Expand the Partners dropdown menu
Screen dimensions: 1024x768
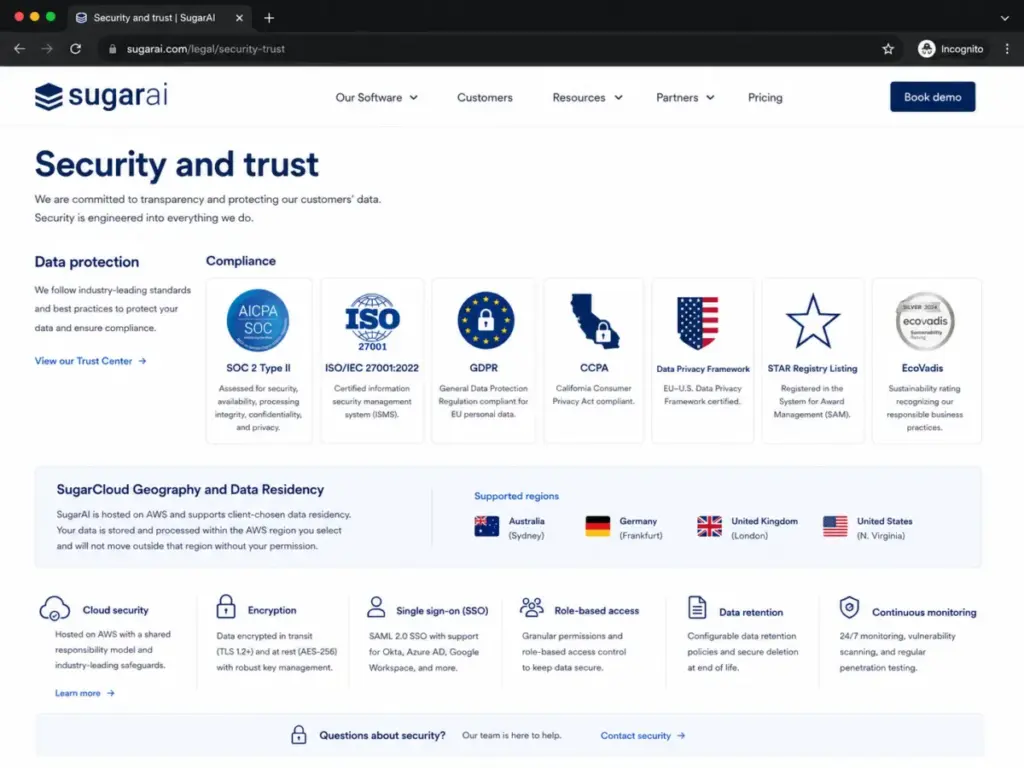[x=685, y=97]
